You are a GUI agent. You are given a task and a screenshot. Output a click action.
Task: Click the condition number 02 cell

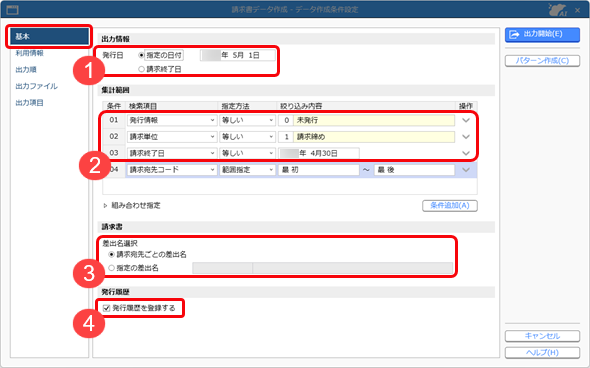tap(114, 137)
